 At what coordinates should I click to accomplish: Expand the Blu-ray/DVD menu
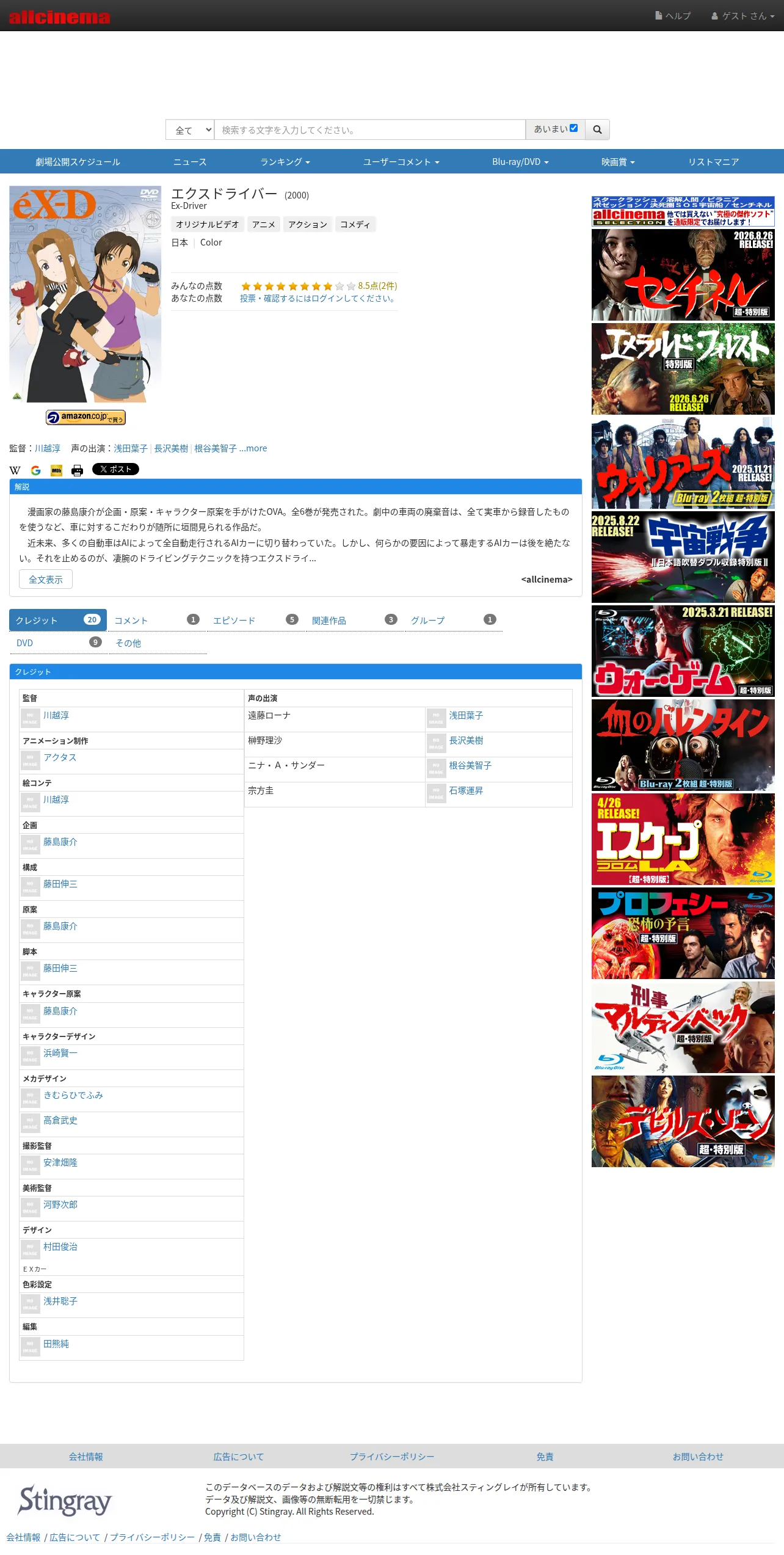tap(520, 162)
